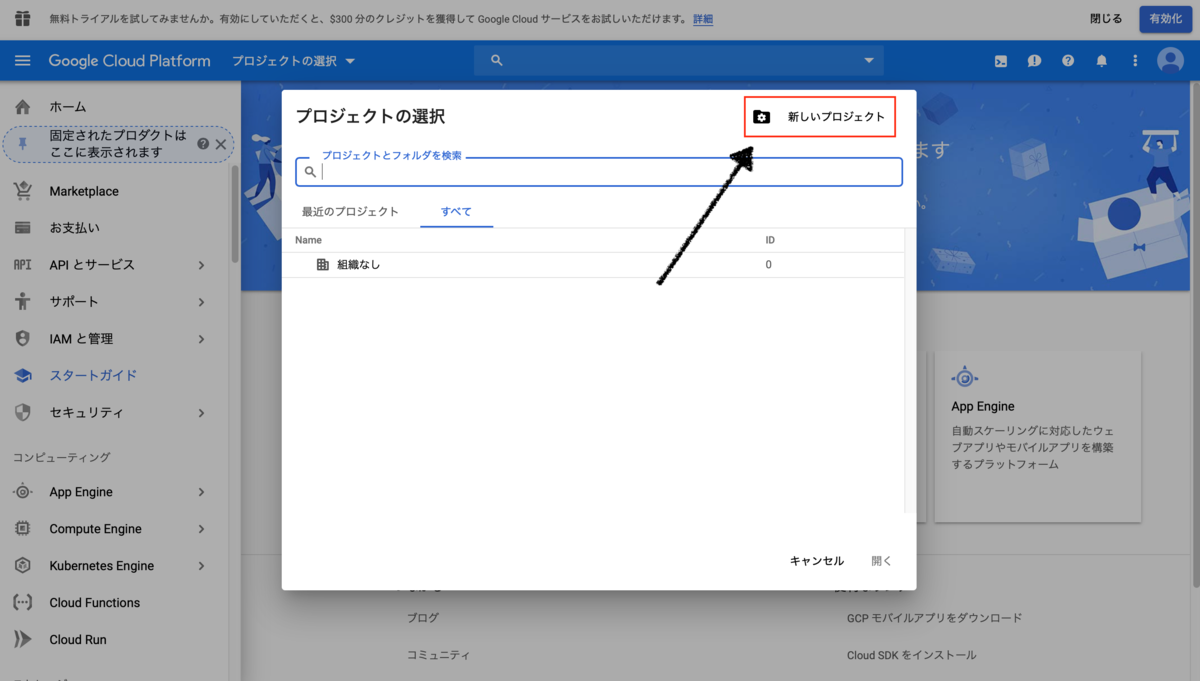Screen dimensions: 1200x681
Task: Open the feedback speech bubble icon
Action: tap(1034, 61)
